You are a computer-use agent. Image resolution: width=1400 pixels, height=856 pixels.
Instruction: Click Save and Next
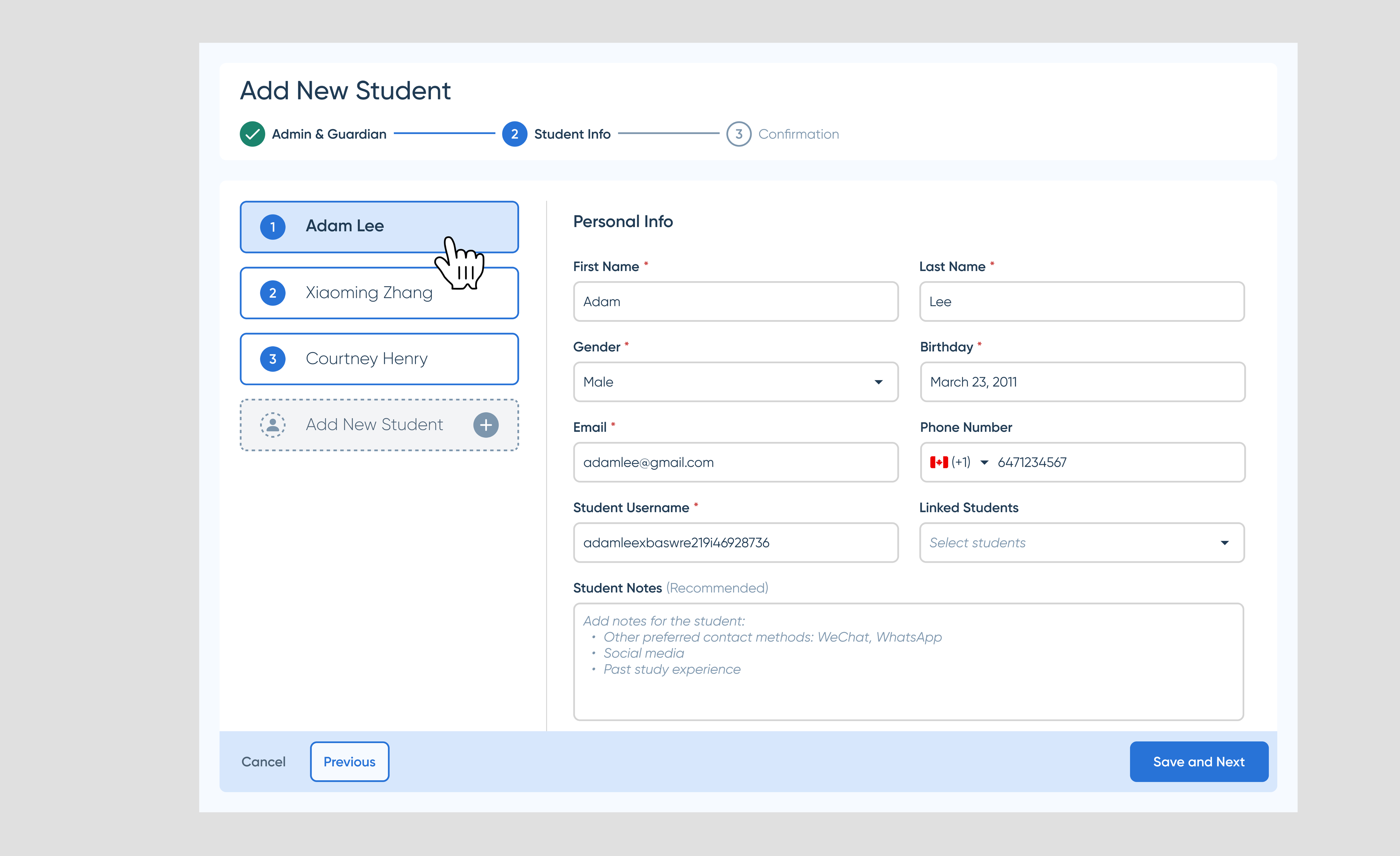click(x=1199, y=762)
